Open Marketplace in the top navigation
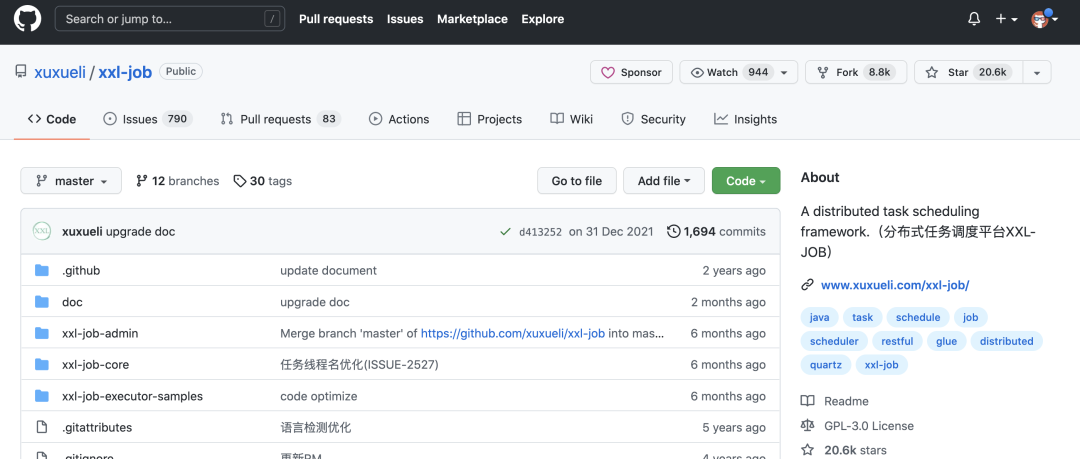Screen dimensions: 1080x459 (x=472, y=19)
